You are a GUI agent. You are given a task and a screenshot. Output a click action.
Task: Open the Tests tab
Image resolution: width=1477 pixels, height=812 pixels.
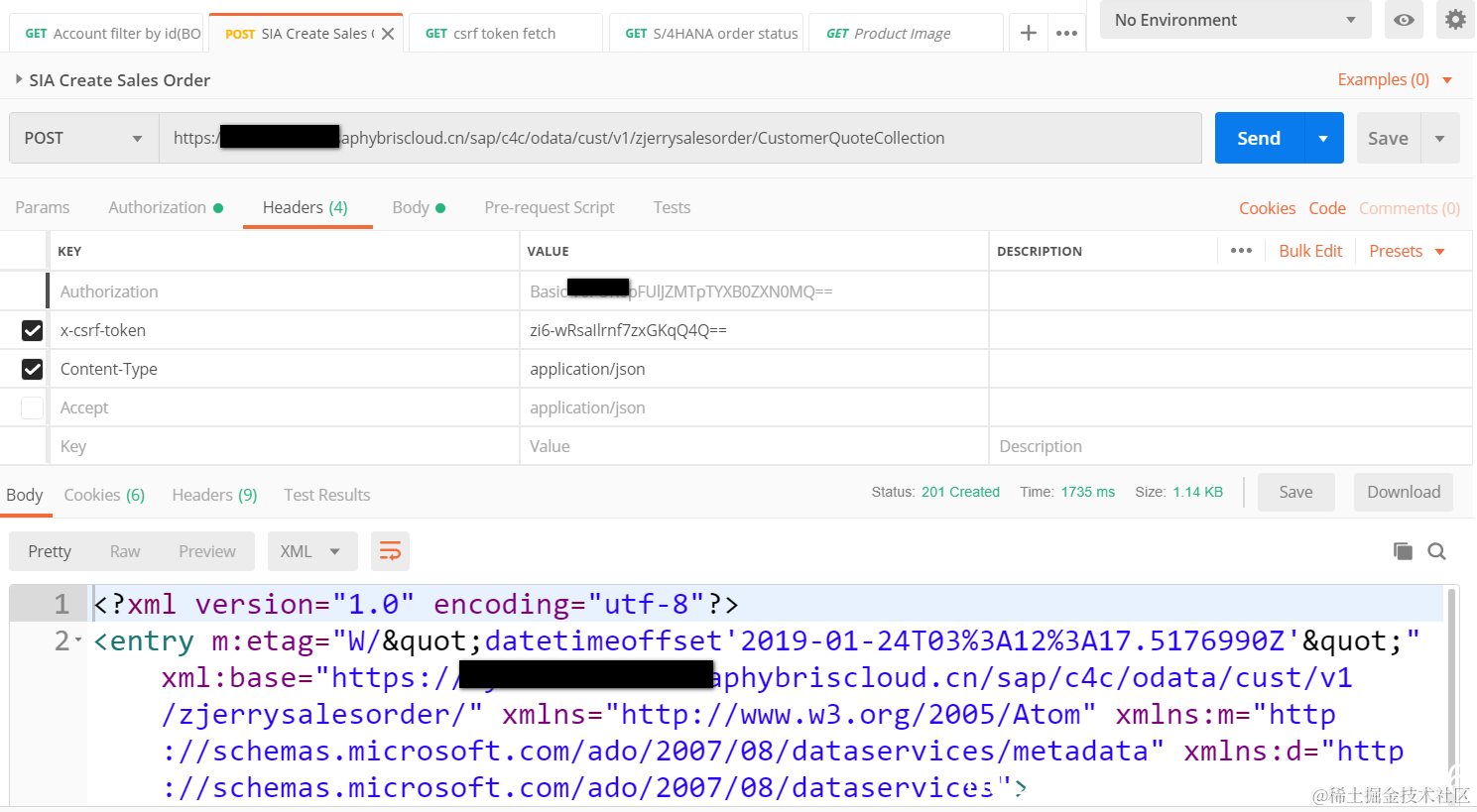tap(672, 207)
